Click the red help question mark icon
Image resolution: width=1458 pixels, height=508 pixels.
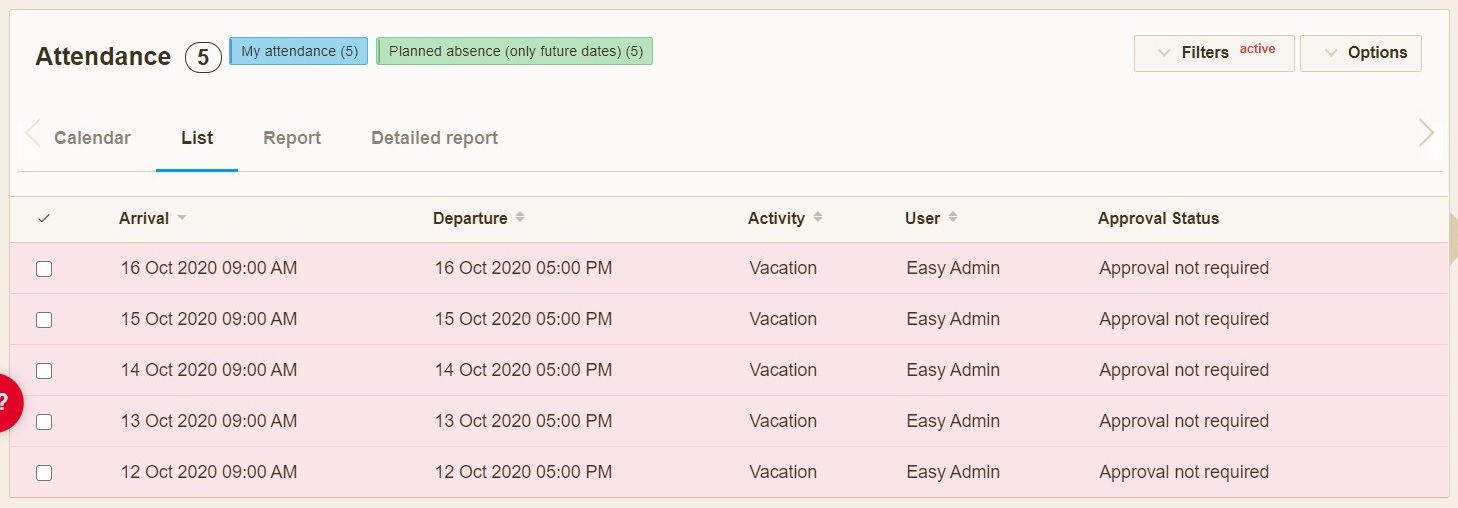[x=6, y=402]
